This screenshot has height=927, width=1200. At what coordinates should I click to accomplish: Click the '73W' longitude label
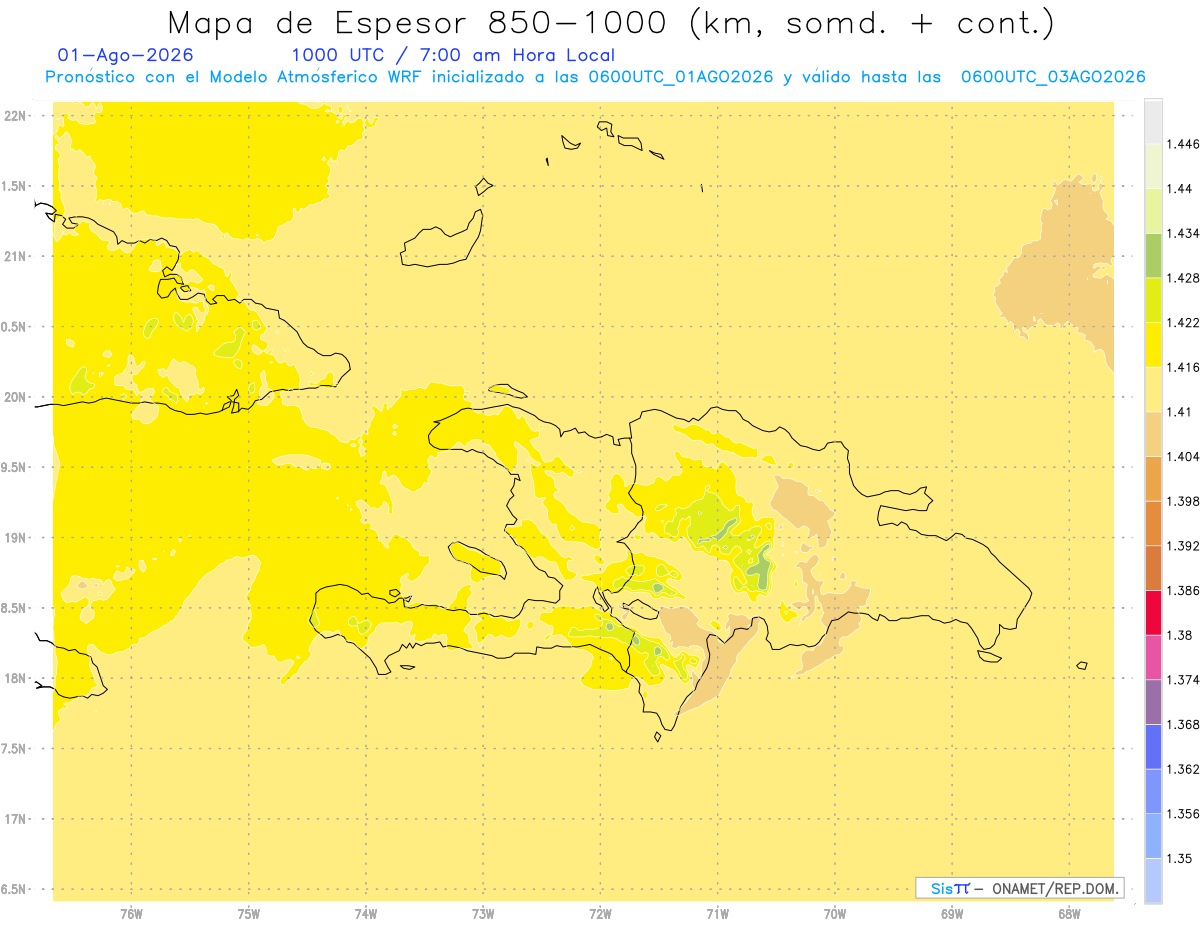coord(483,914)
